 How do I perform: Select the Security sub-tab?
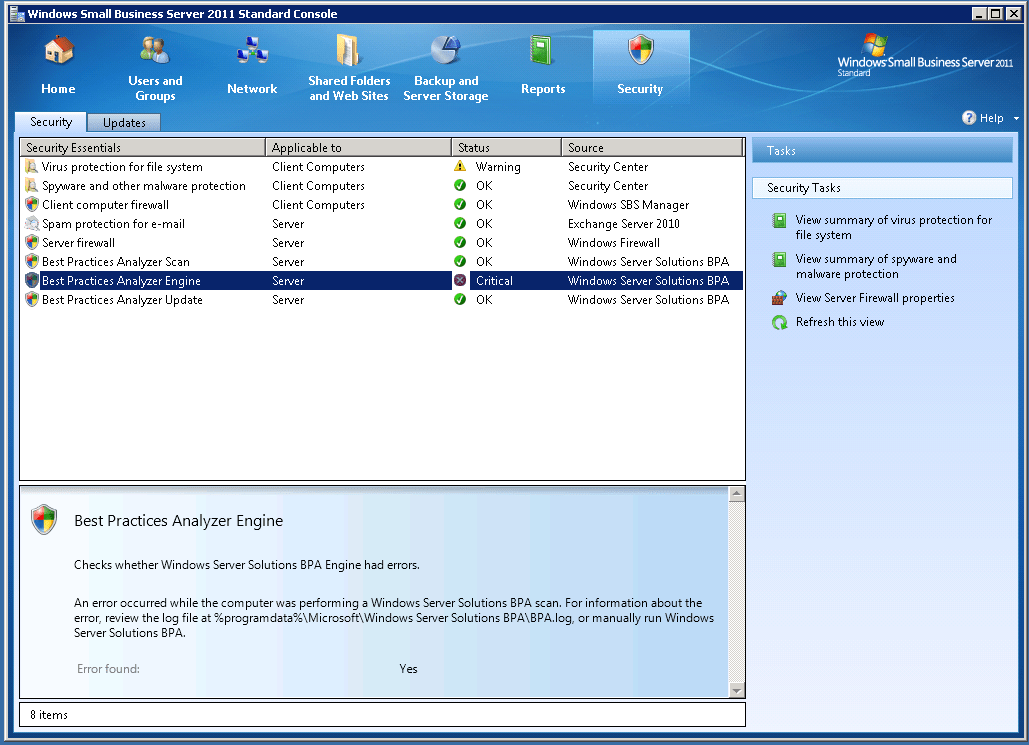click(51, 122)
